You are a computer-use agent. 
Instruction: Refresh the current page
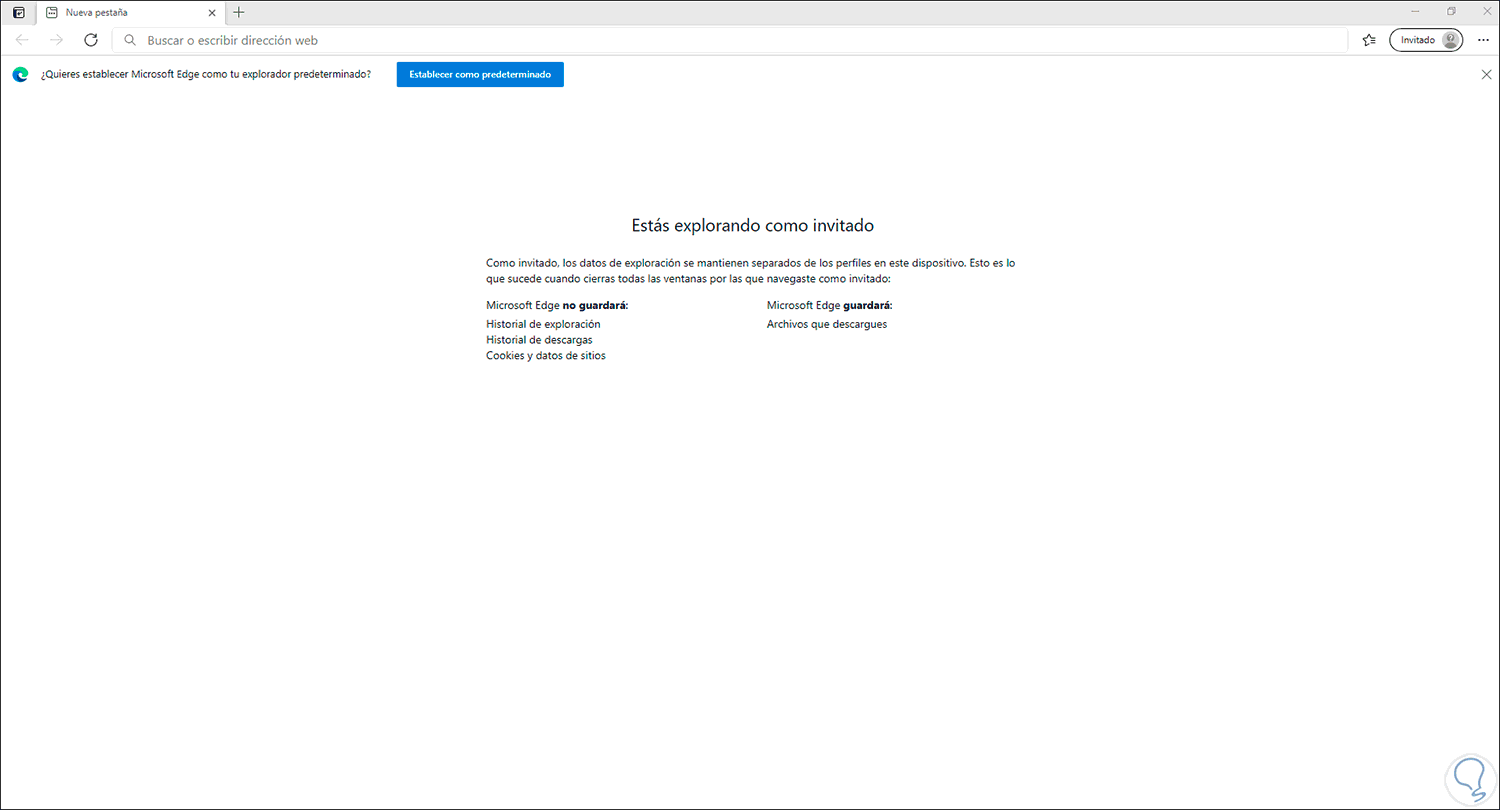pyautogui.click(x=91, y=40)
